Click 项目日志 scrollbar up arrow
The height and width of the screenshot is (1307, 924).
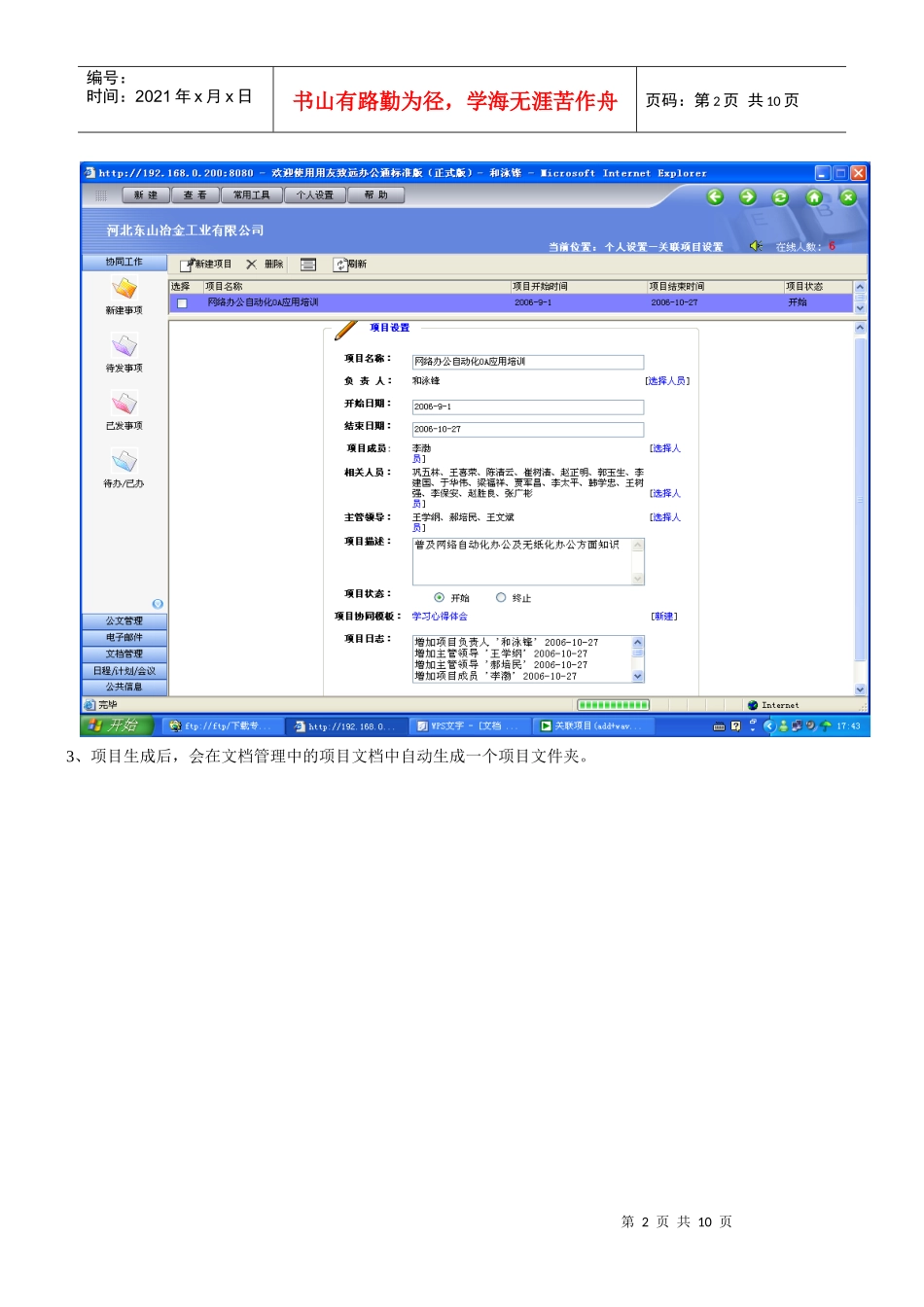pyautogui.click(x=638, y=642)
